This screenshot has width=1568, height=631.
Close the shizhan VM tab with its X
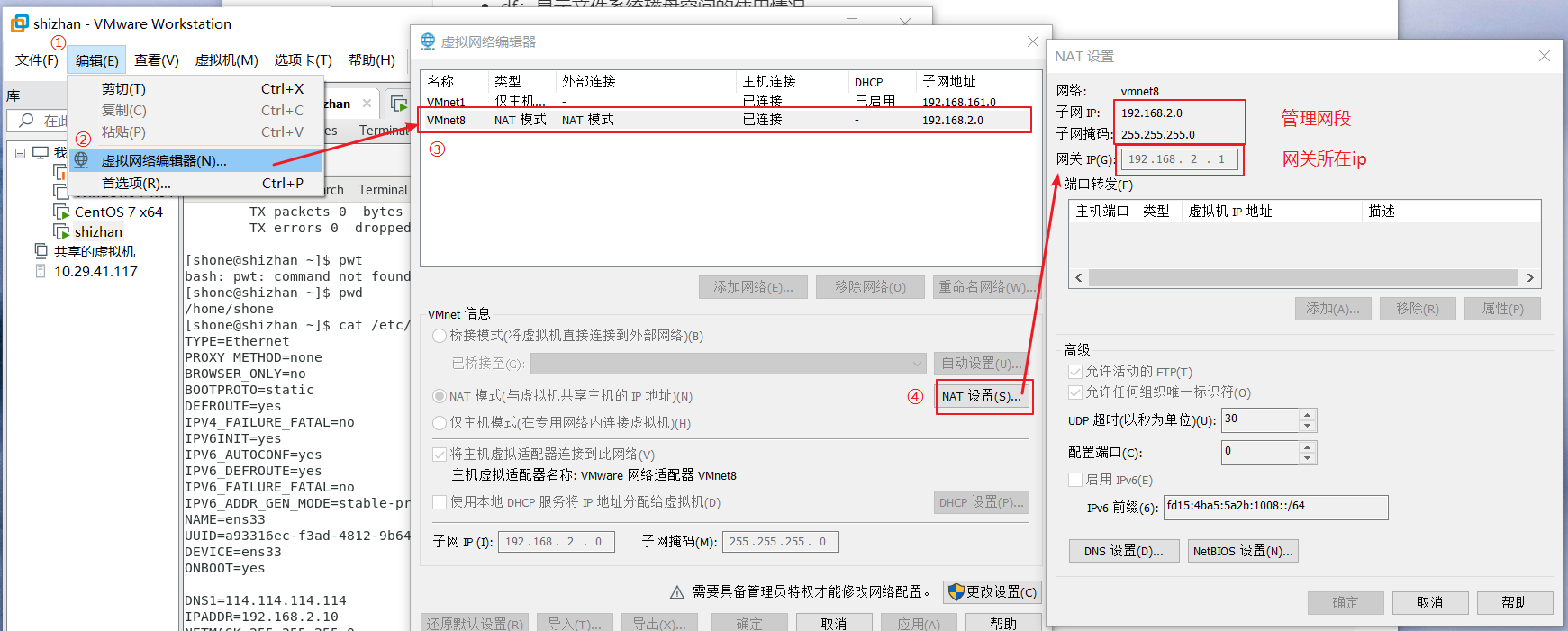point(367,104)
